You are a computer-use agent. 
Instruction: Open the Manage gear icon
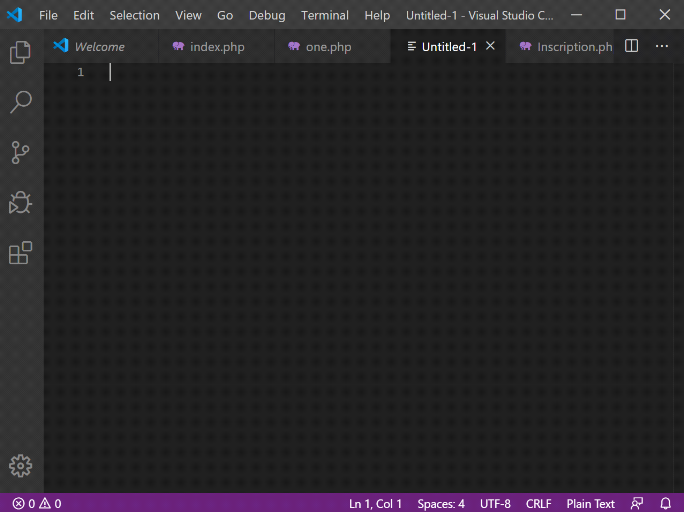pos(20,466)
